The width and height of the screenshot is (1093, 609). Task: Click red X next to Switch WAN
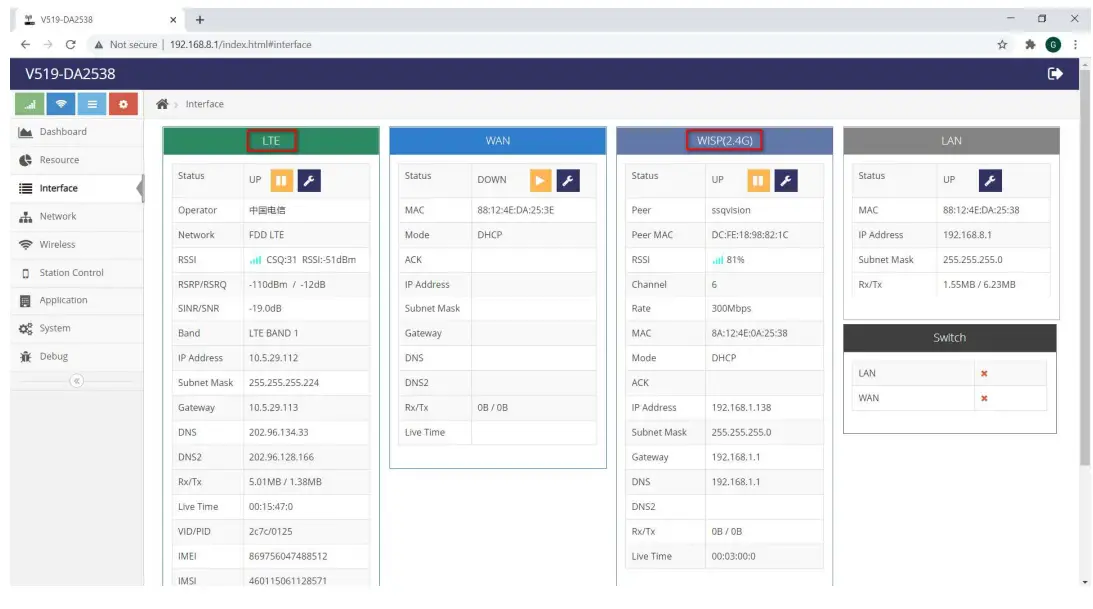pyautogui.click(x=984, y=399)
